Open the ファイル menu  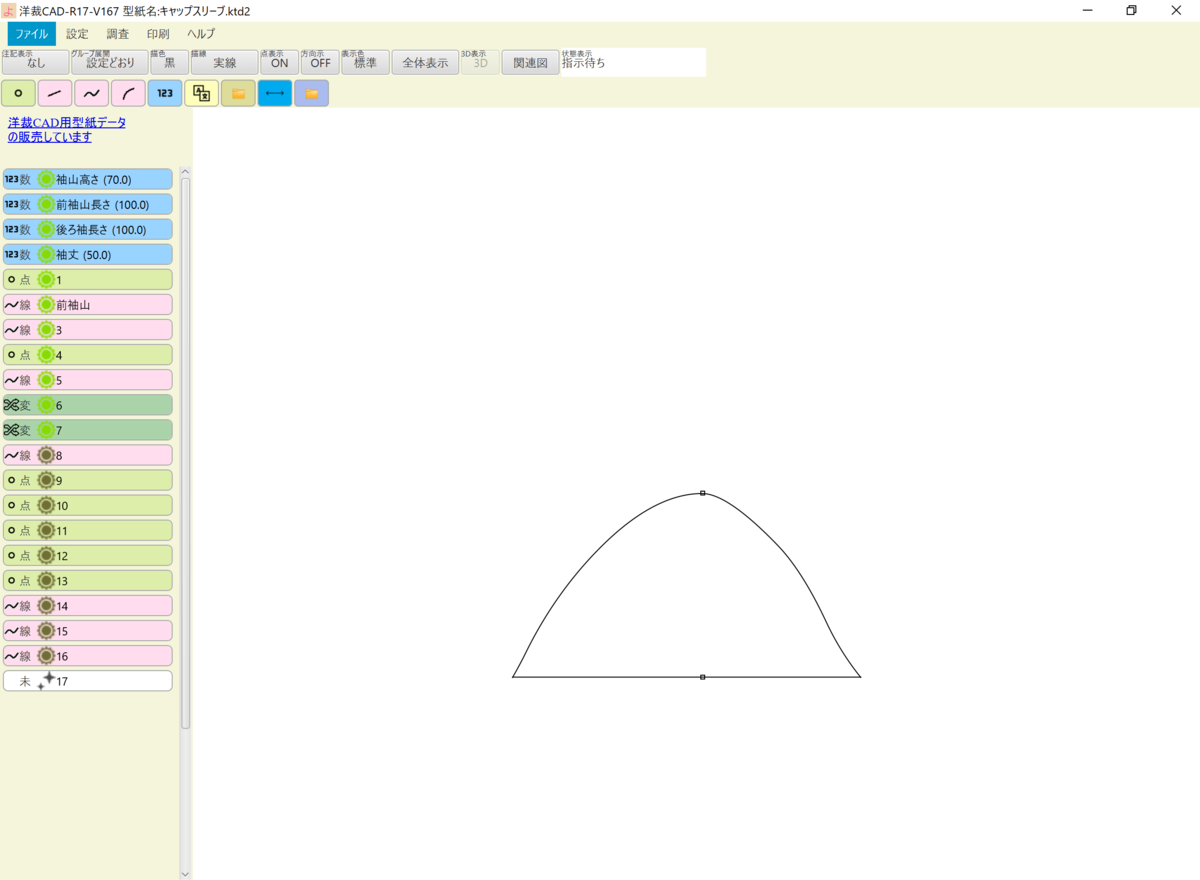point(31,33)
